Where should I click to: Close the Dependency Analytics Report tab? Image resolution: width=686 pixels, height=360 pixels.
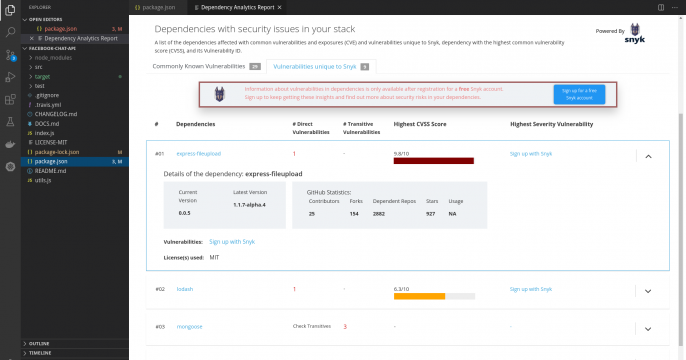280,7
